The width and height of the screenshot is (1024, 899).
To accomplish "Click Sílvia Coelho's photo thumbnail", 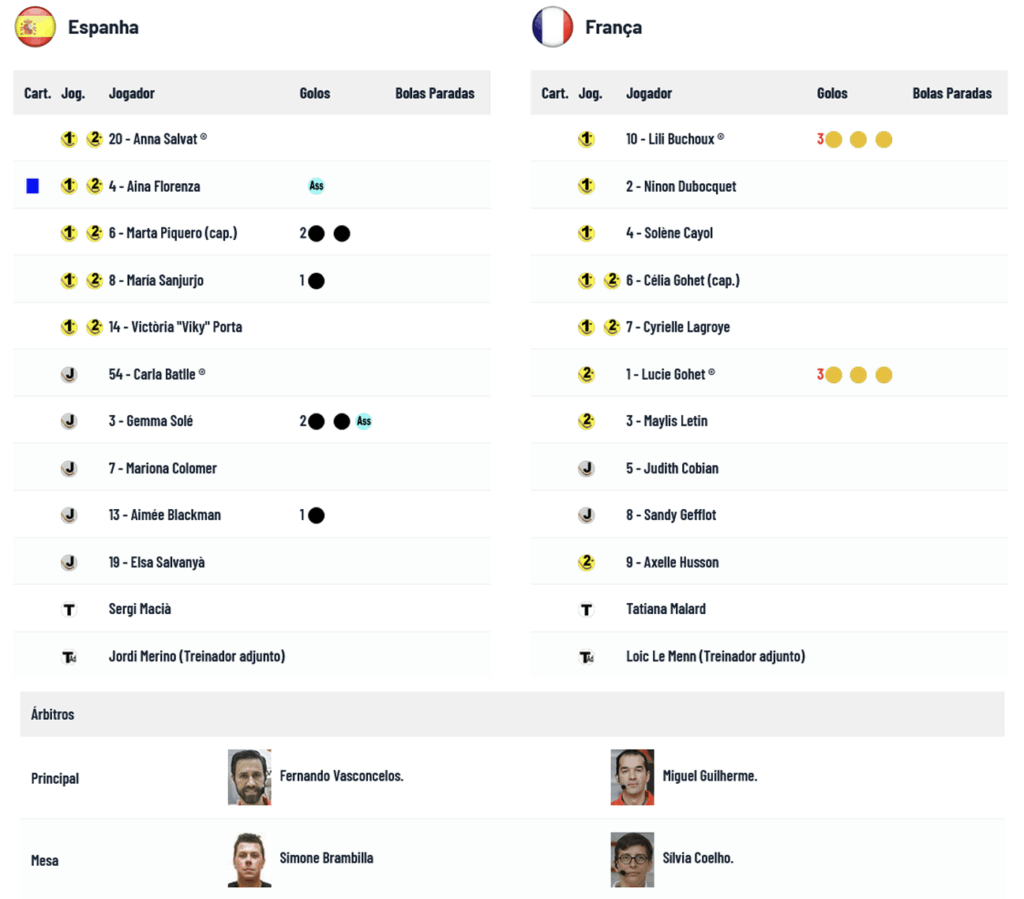I will pos(632,859).
